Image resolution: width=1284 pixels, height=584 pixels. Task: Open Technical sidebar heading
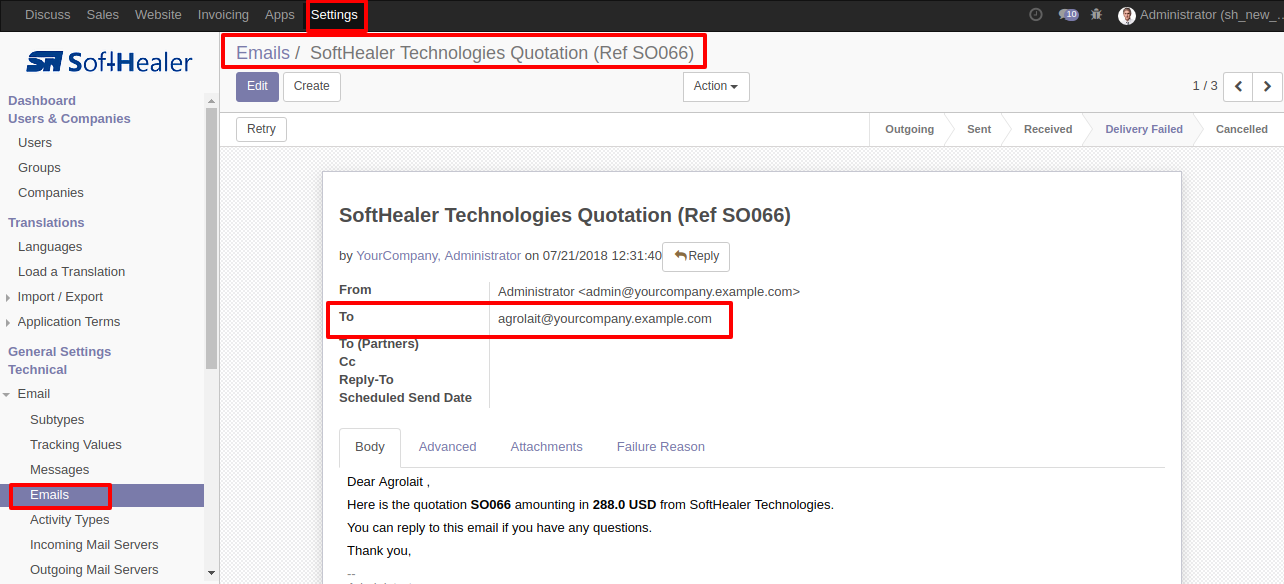pos(37,370)
